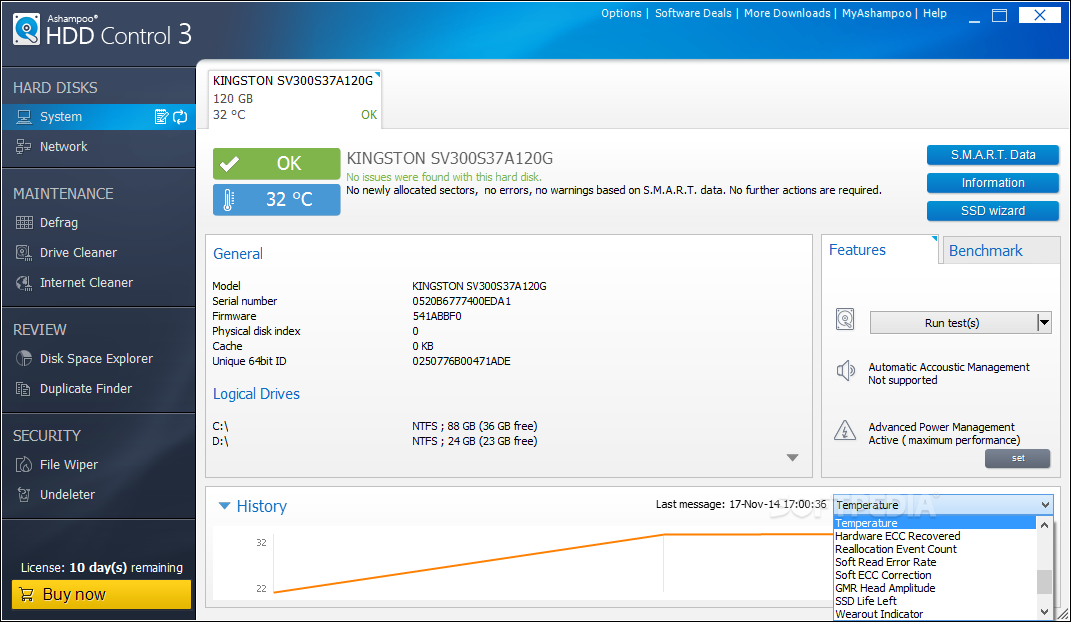The width and height of the screenshot is (1071, 622).
Task: Select Reallocation Event Count option
Action: (934, 549)
